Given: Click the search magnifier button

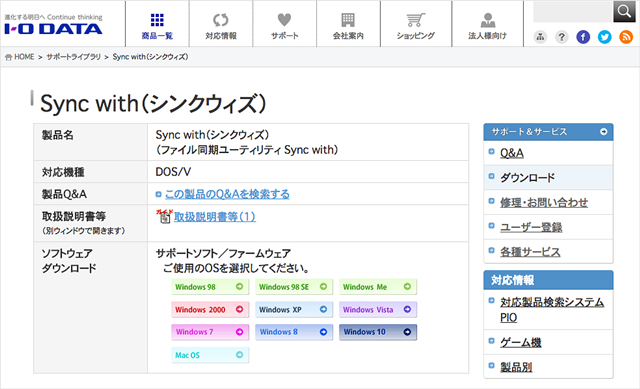Looking at the screenshot, I should point(624,11).
